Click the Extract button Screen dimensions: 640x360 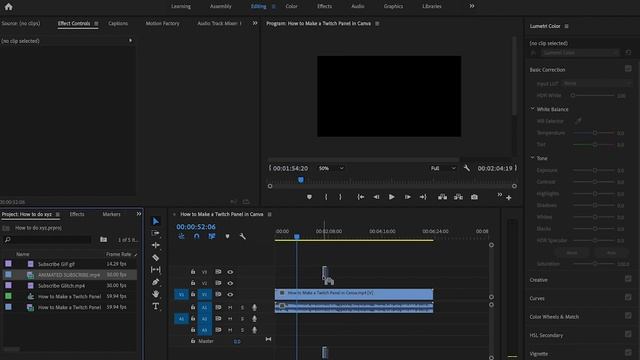pyautogui.click(x=458, y=197)
